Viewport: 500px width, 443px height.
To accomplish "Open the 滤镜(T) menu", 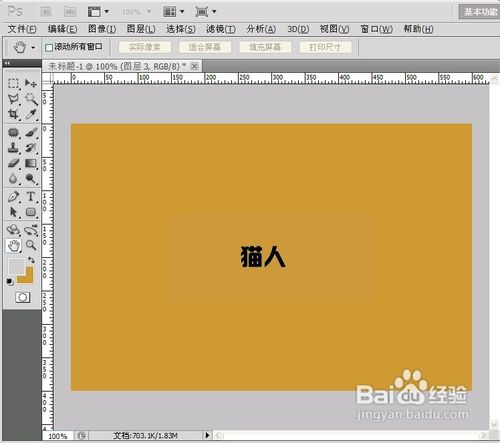I will [221, 29].
